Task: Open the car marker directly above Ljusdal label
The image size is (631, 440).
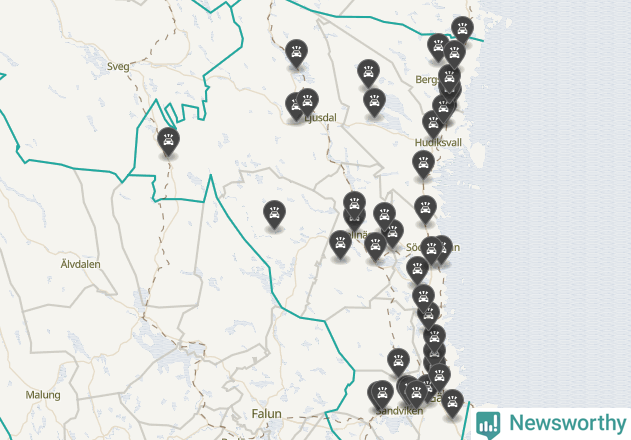Action: click(x=307, y=102)
